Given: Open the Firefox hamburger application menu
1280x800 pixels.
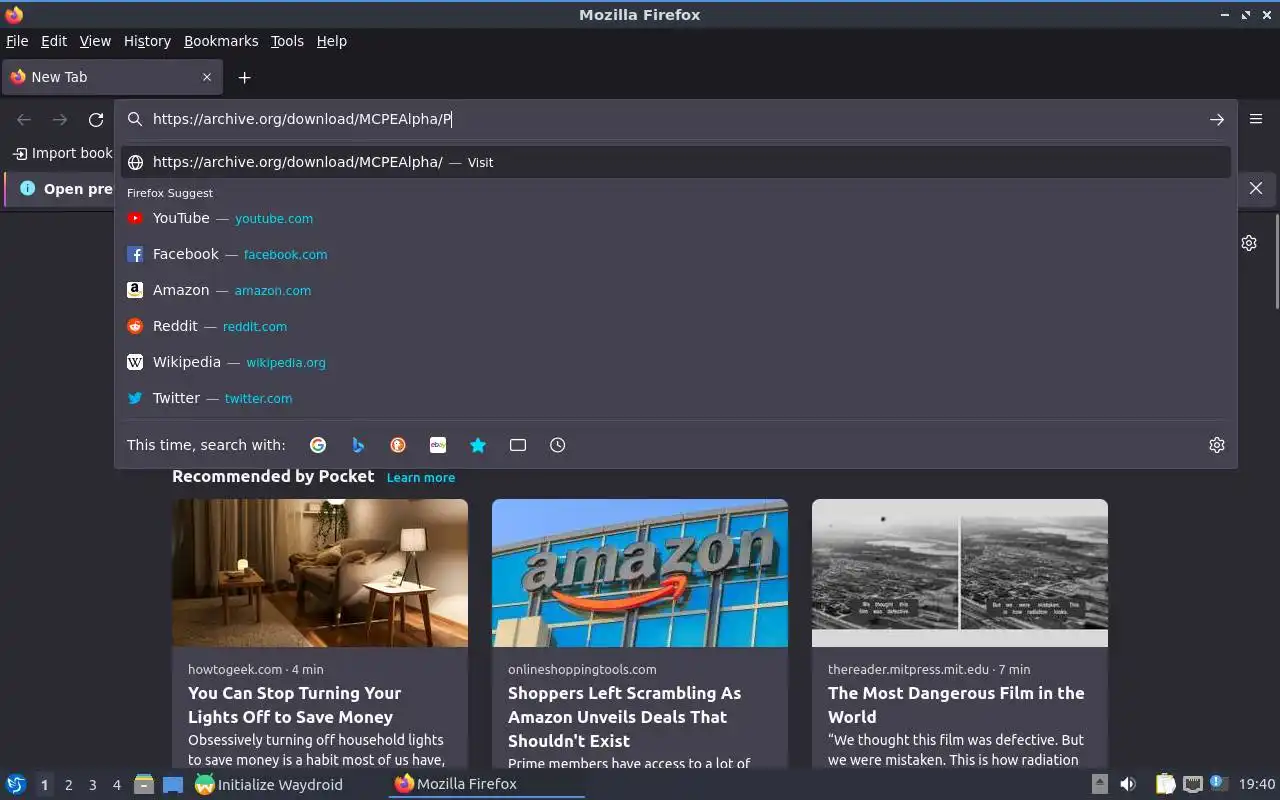Looking at the screenshot, I should coord(1256,119).
